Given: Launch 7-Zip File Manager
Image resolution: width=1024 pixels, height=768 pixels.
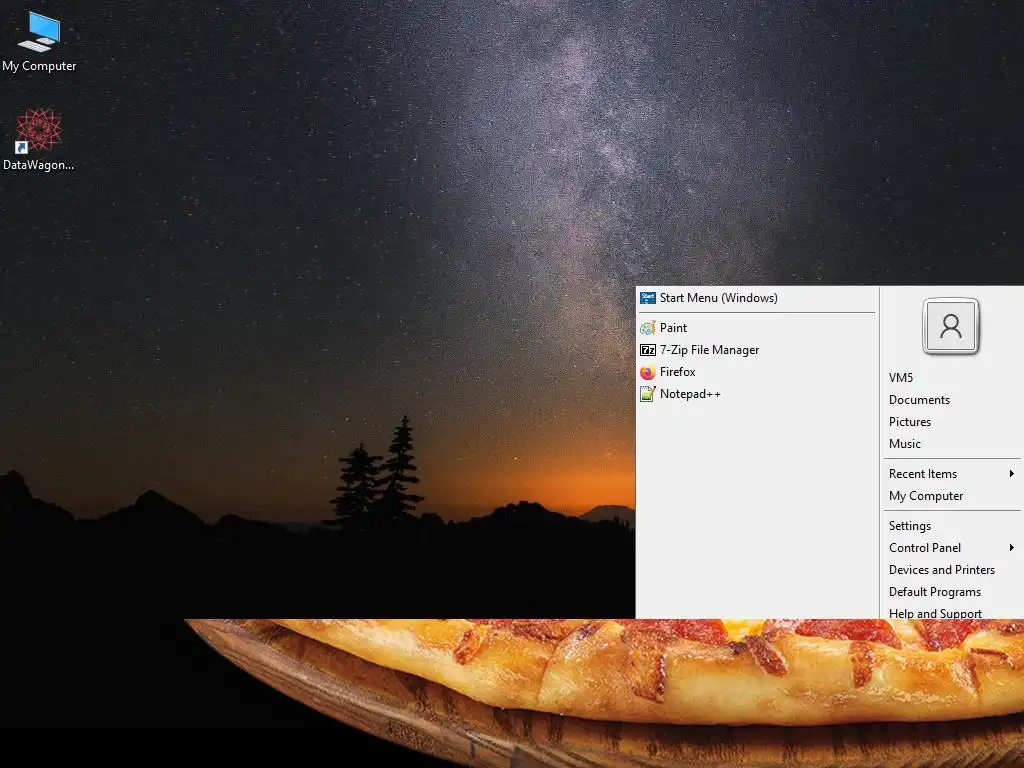Looking at the screenshot, I should tap(757, 350).
